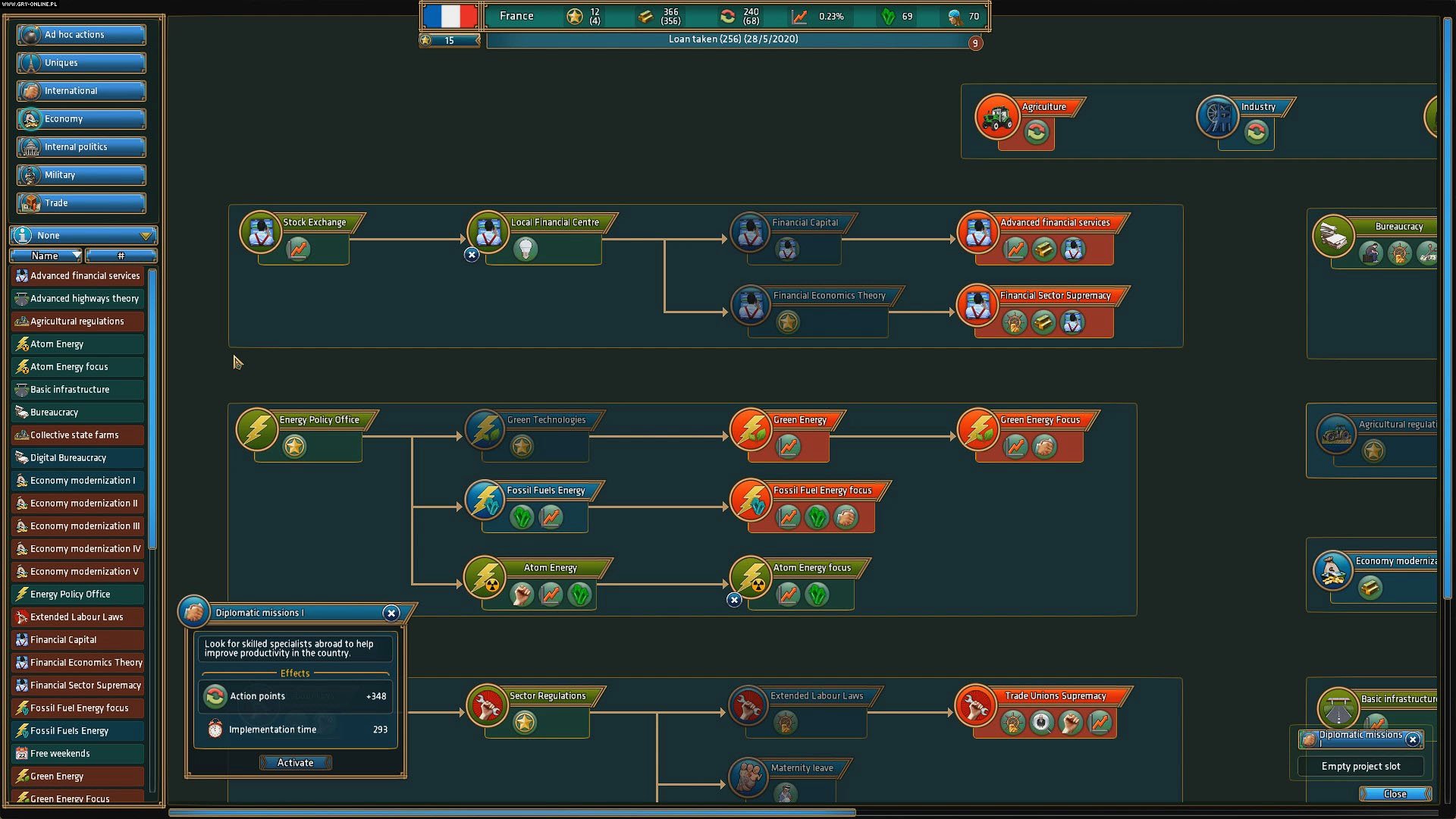The image size is (1456, 819).
Task: Sort the list by Name column
Action: pyautogui.click(x=45, y=256)
